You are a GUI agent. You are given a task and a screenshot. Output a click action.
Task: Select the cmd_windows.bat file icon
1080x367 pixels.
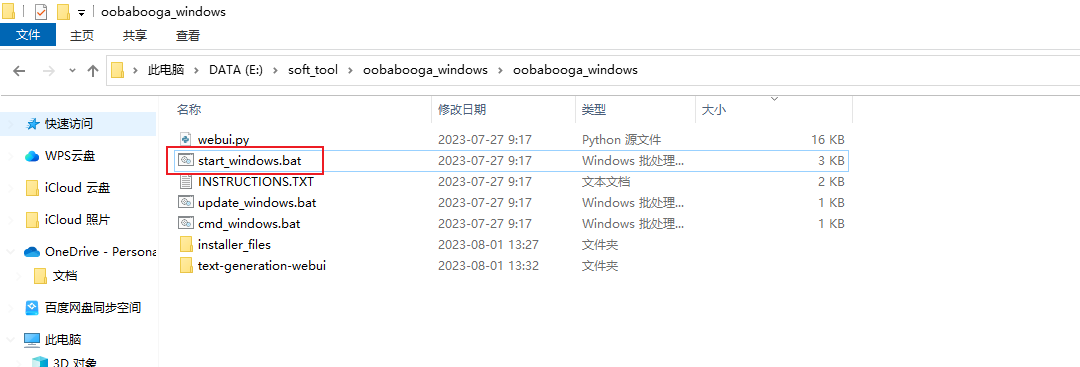pyautogui.click(x=185, y=223)
